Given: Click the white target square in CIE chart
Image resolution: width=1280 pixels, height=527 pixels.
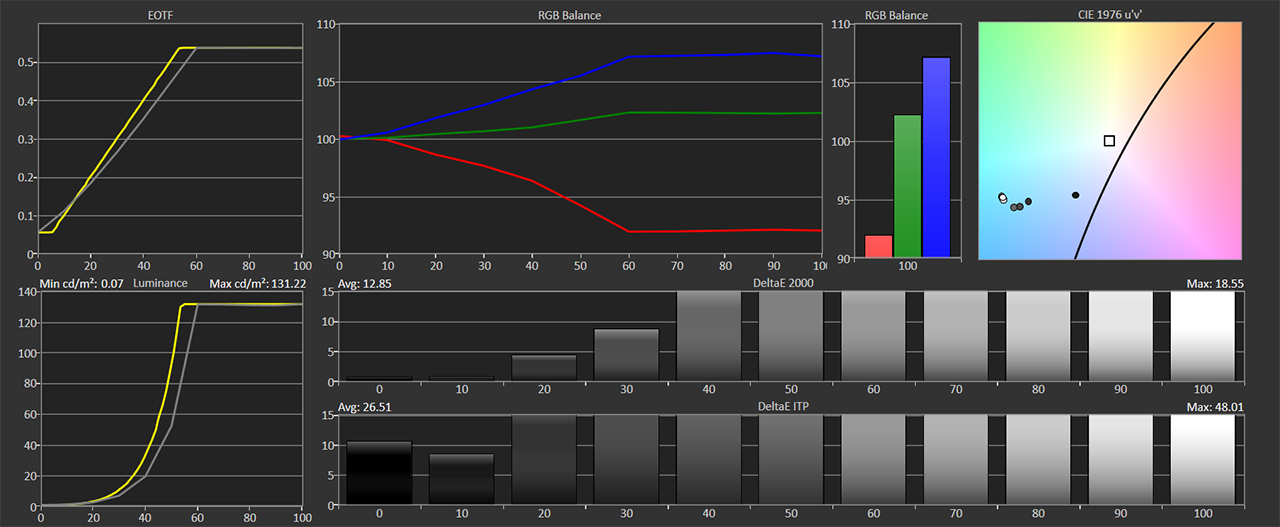Looking at the screenshot, I should tap(1109, 141).
